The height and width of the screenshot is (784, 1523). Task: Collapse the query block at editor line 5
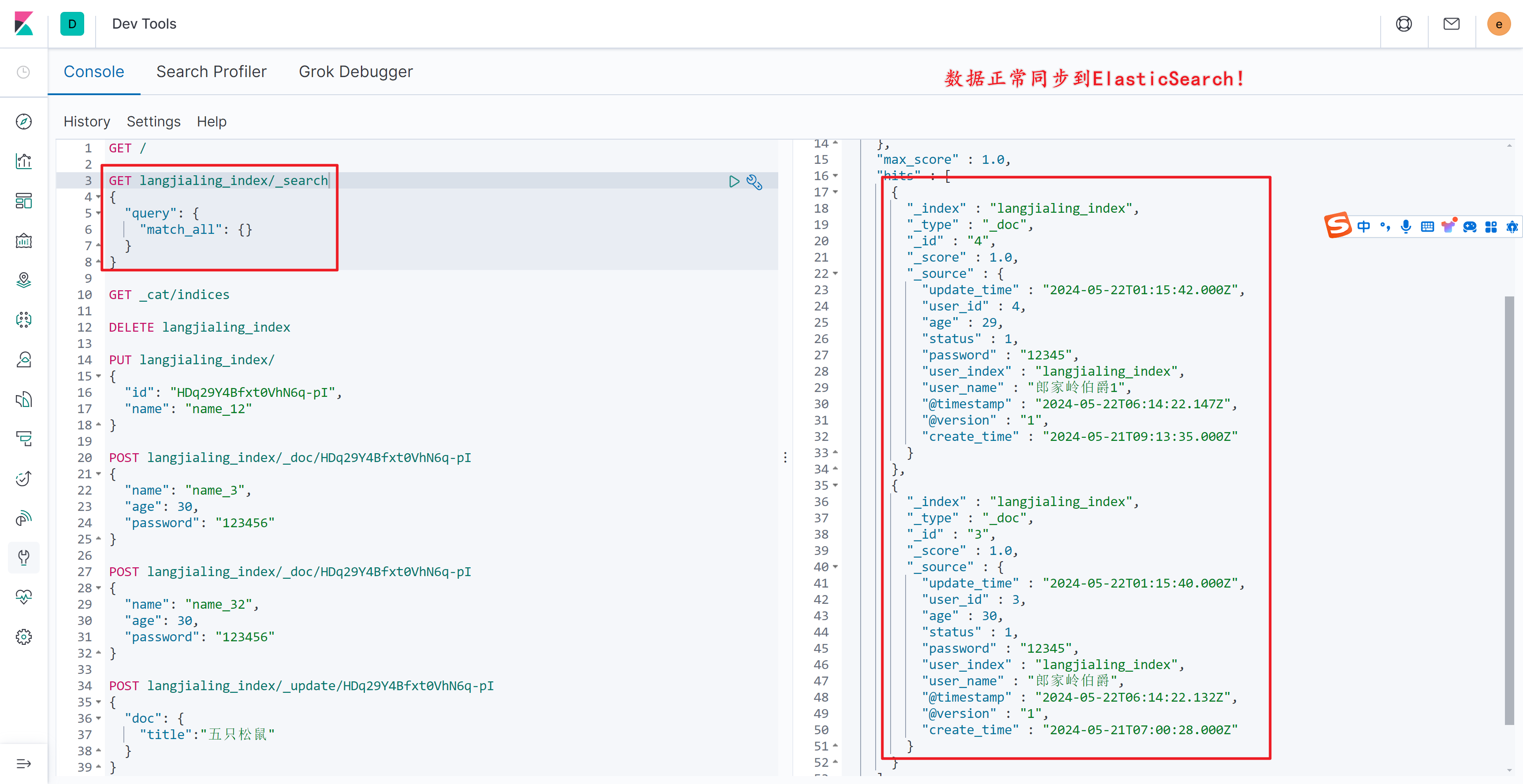99,213
